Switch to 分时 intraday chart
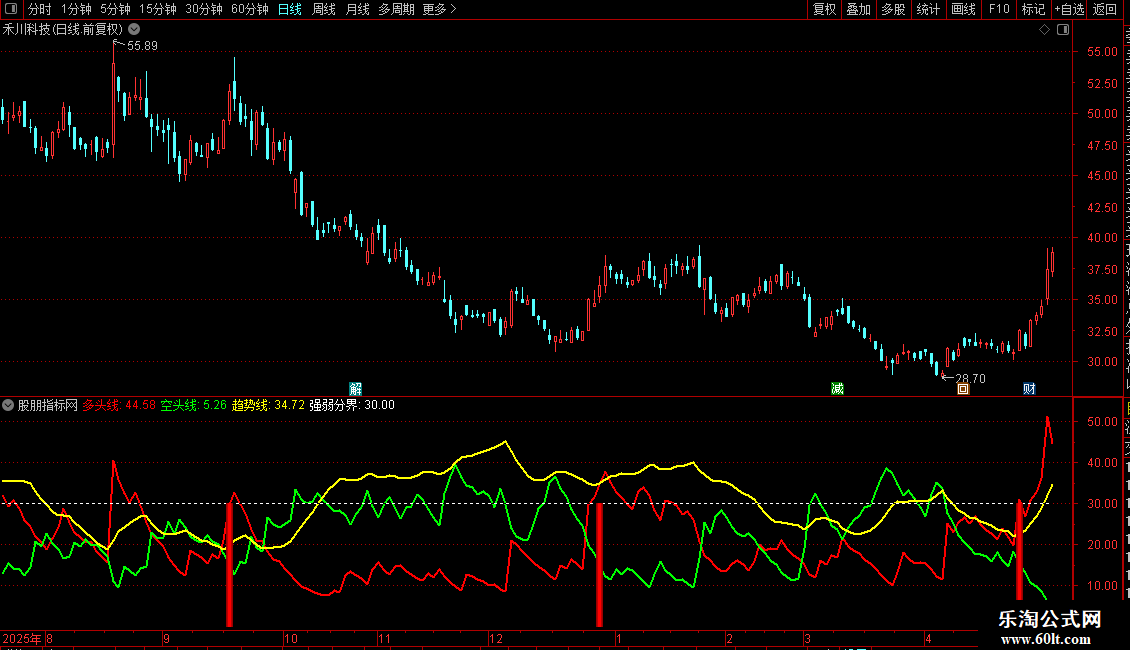1130x650 pixels. 40,9
